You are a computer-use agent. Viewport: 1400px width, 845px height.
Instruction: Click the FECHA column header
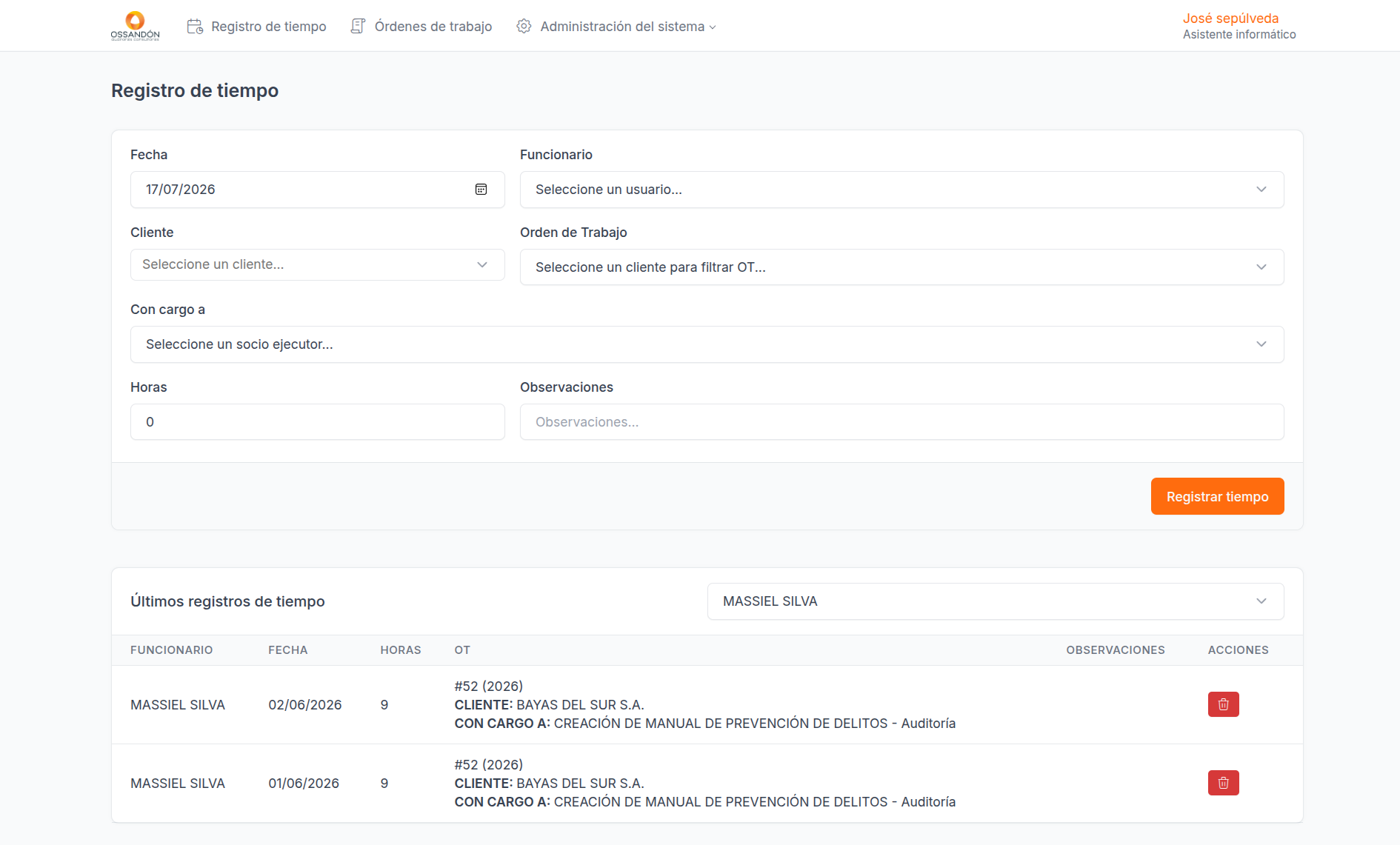(288, 650)
